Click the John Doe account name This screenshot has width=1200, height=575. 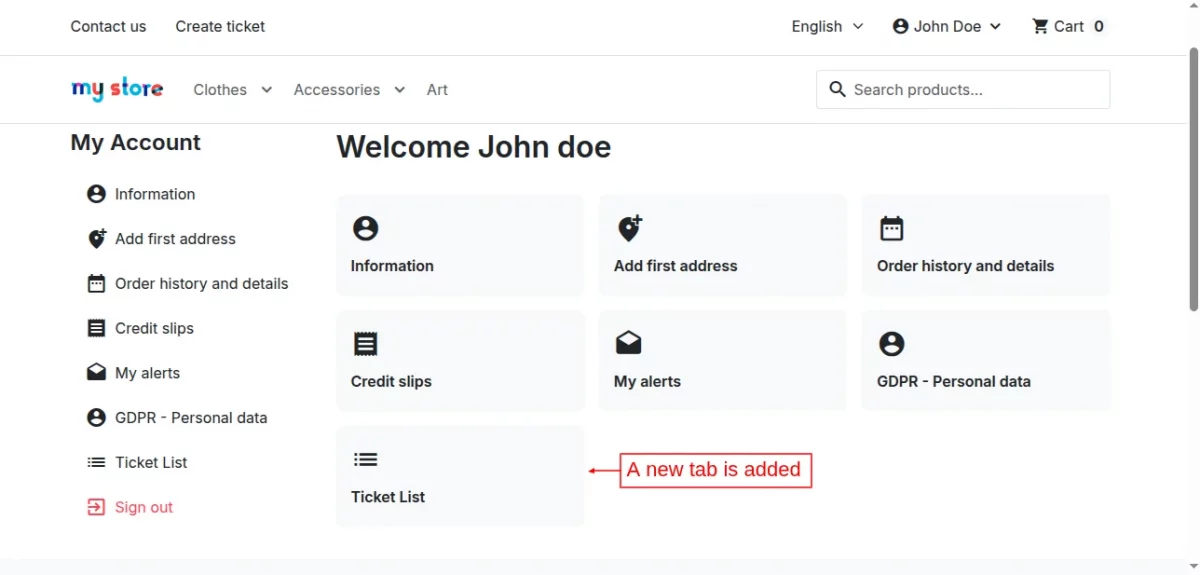pyautogui.click(x=947, y=27)
